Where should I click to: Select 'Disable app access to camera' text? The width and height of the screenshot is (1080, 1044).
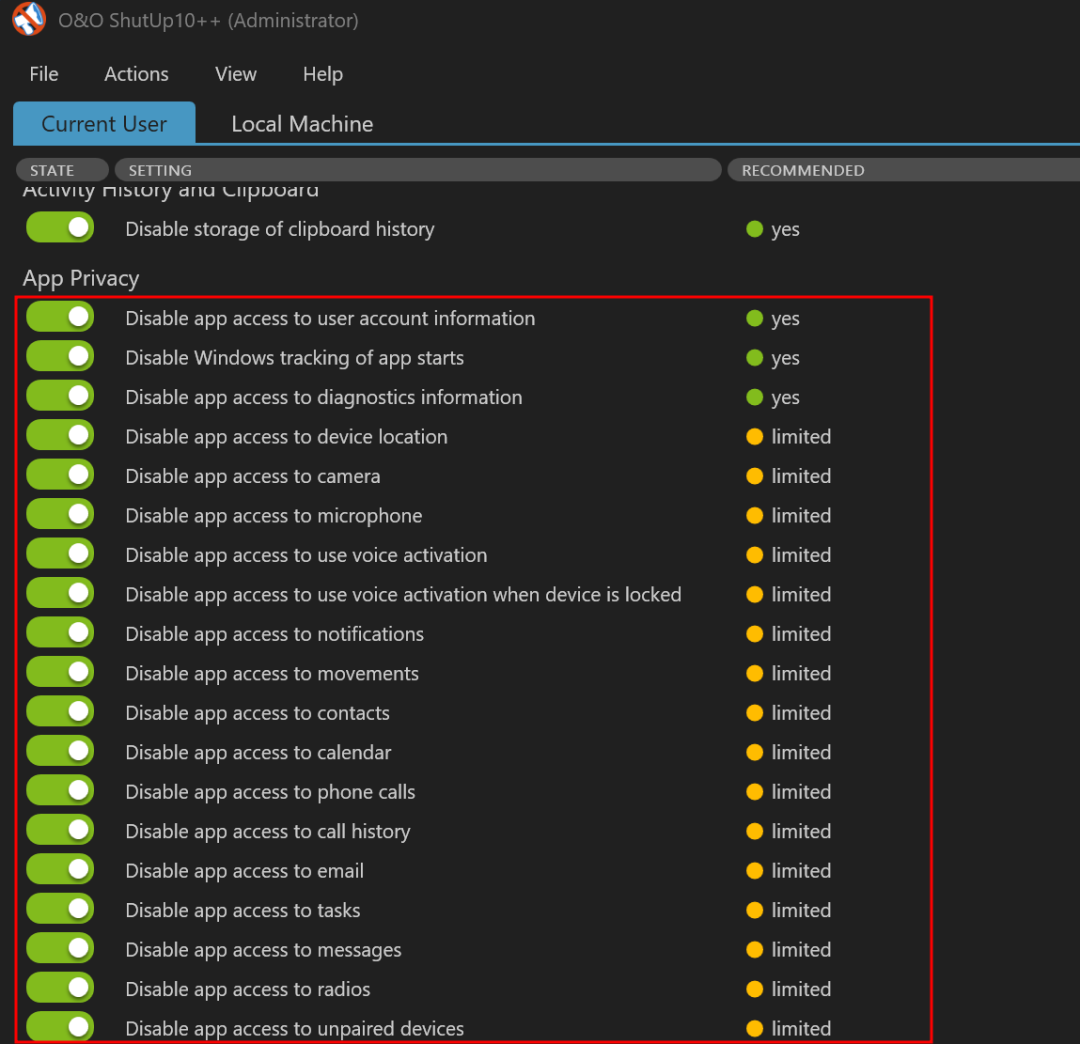click(253, 477)
